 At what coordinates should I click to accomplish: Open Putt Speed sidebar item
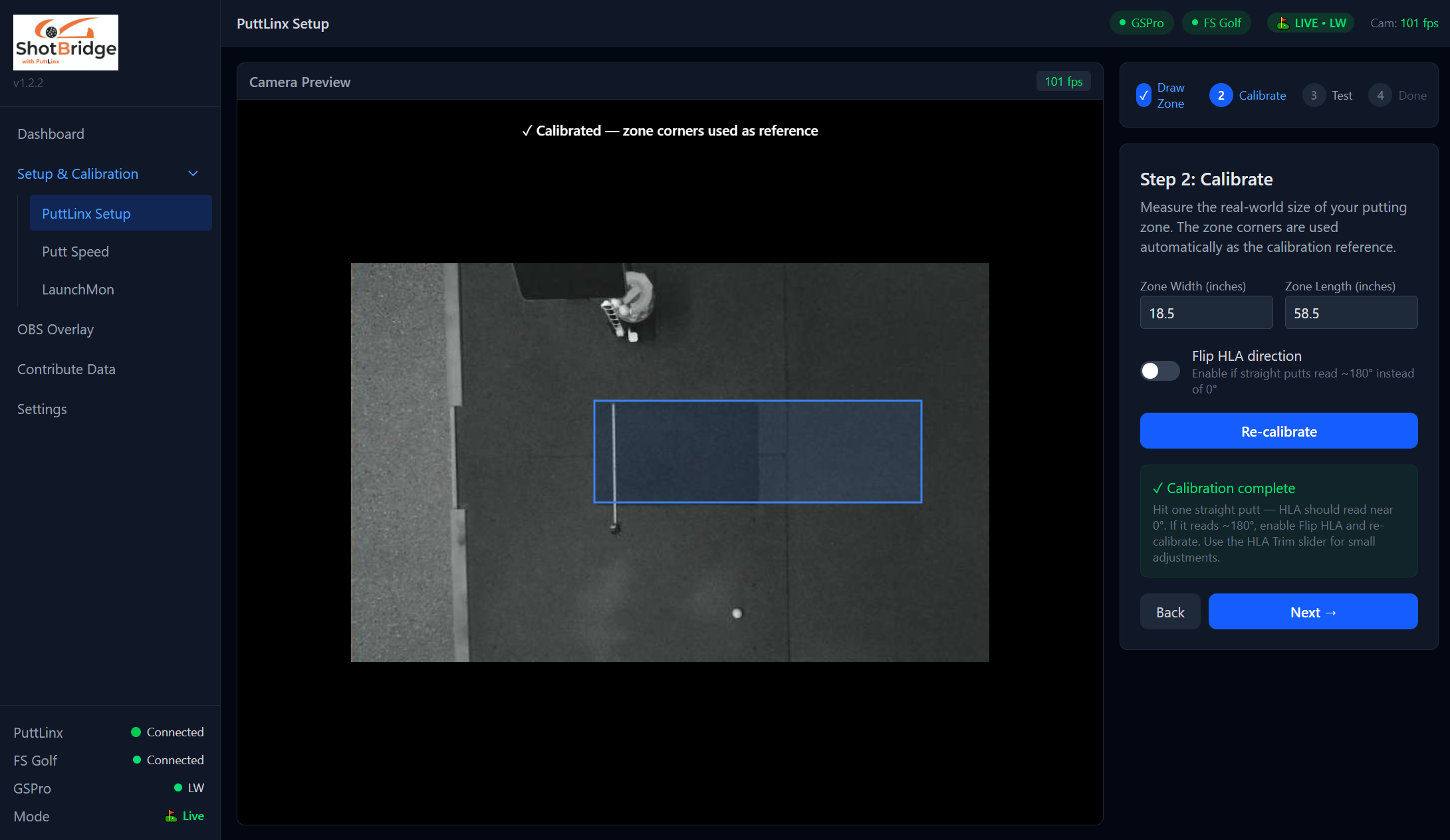pyautogui.click(x=75, y=252)
